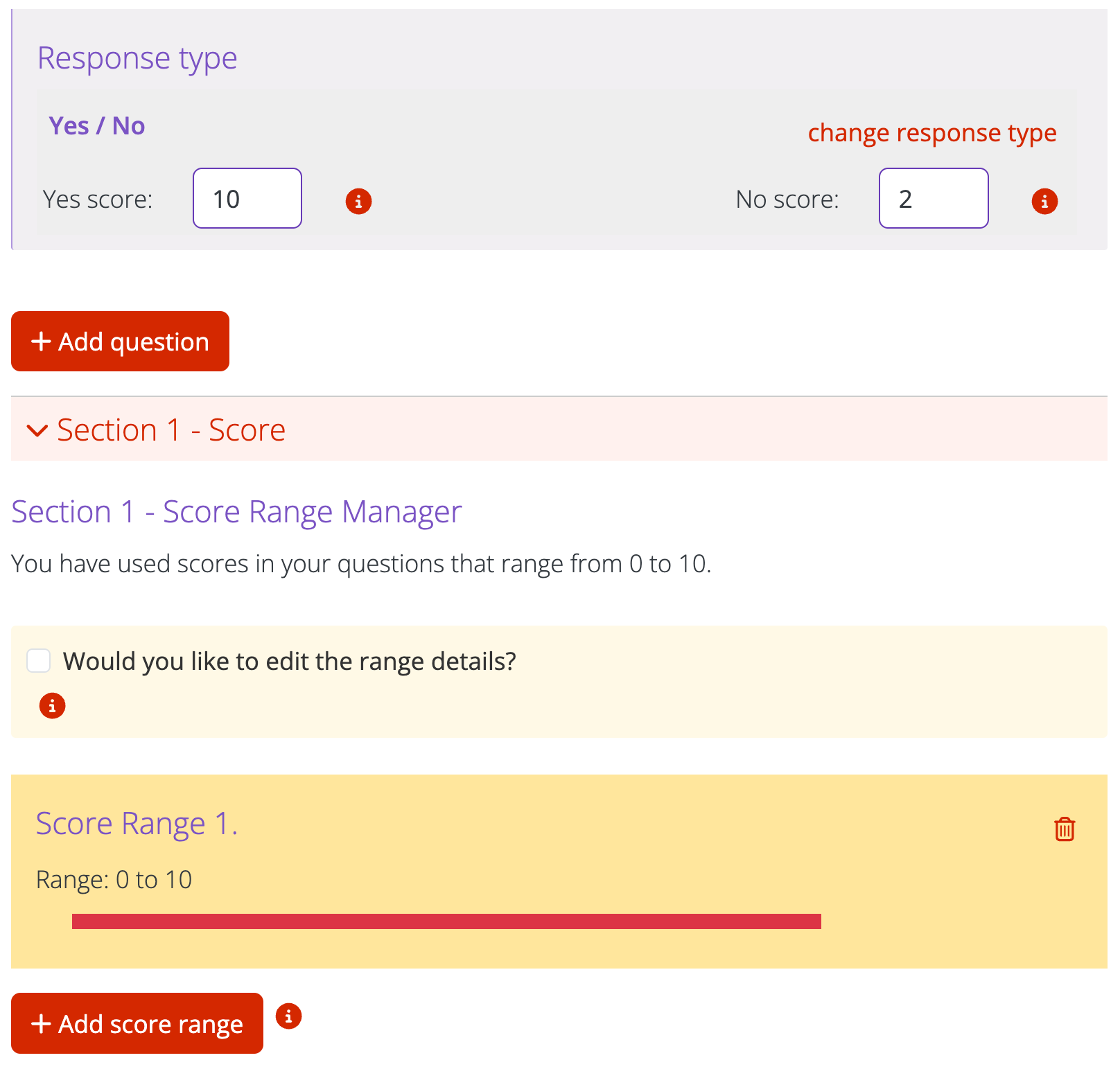Show info tooltip beside Add score range
Viewport: 1120px width, 1078px height.
pyautogui.click(x=288, y=1016)
